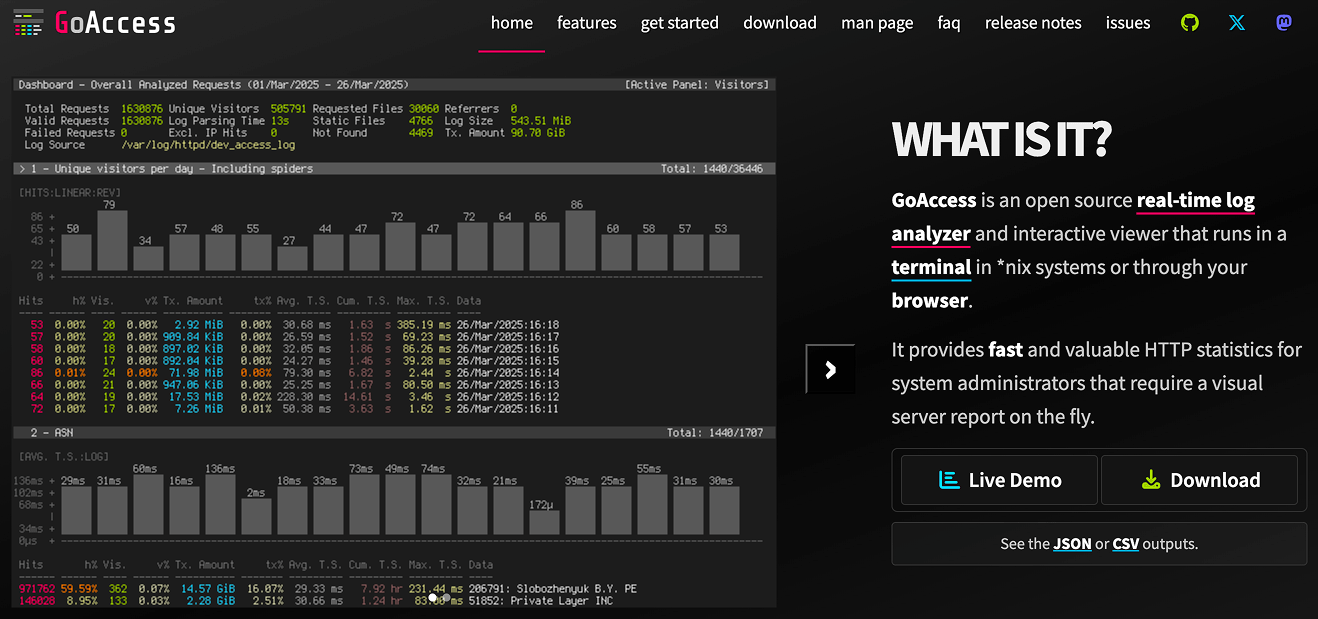Launch the Live Demo button
The height and width of the screenshot is (619, 1318).
[x=999, y=480]
